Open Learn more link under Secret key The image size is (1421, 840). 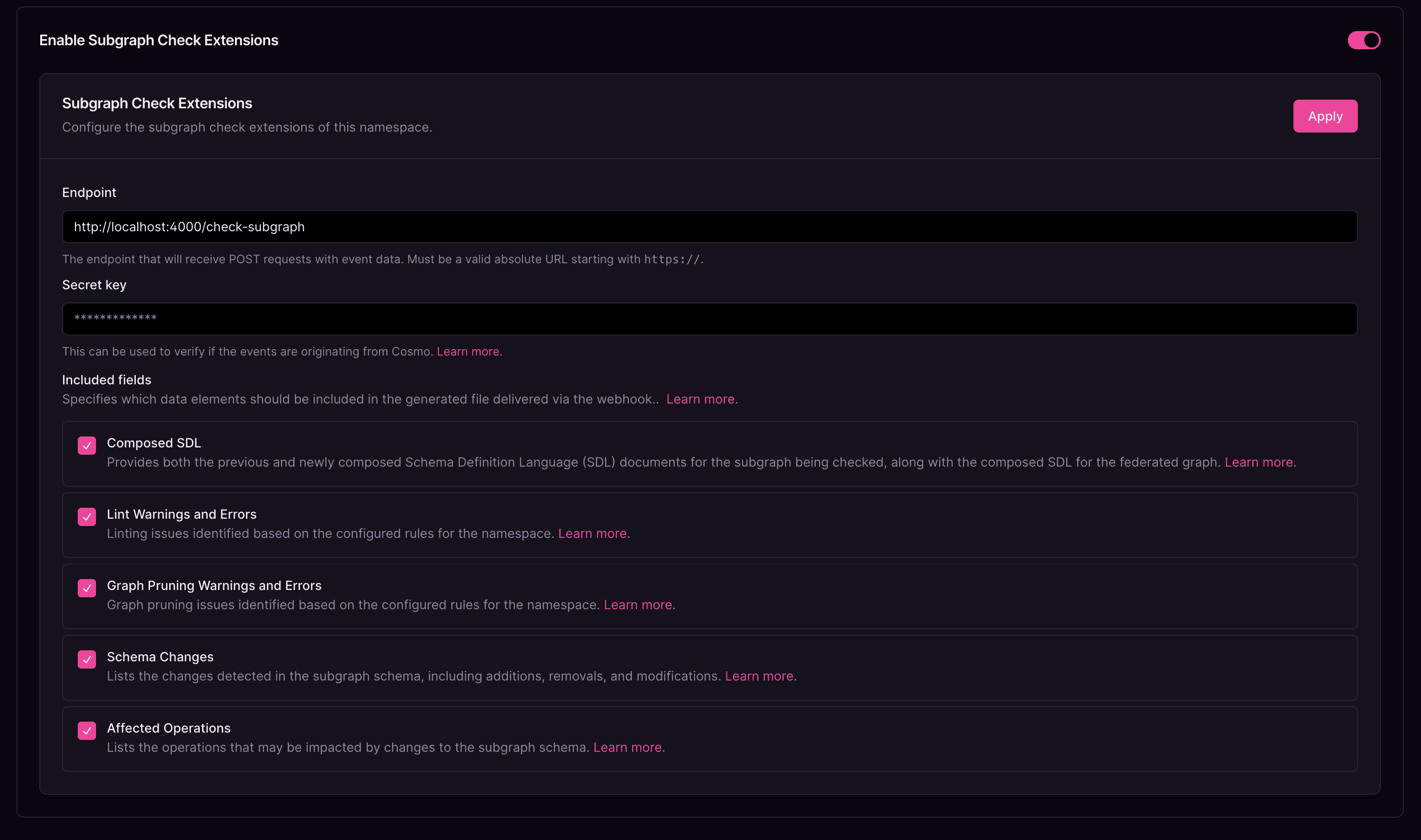click(468, 351)
